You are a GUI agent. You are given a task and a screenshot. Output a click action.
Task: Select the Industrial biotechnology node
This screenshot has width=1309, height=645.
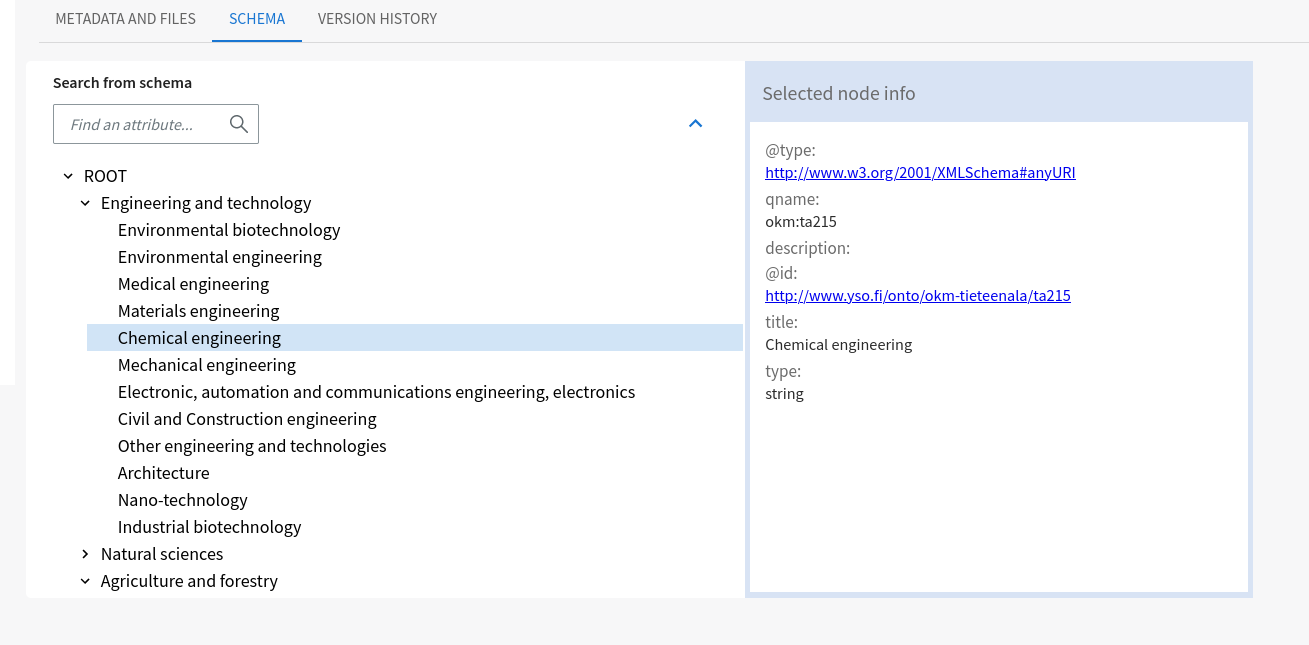coord(209,527)
